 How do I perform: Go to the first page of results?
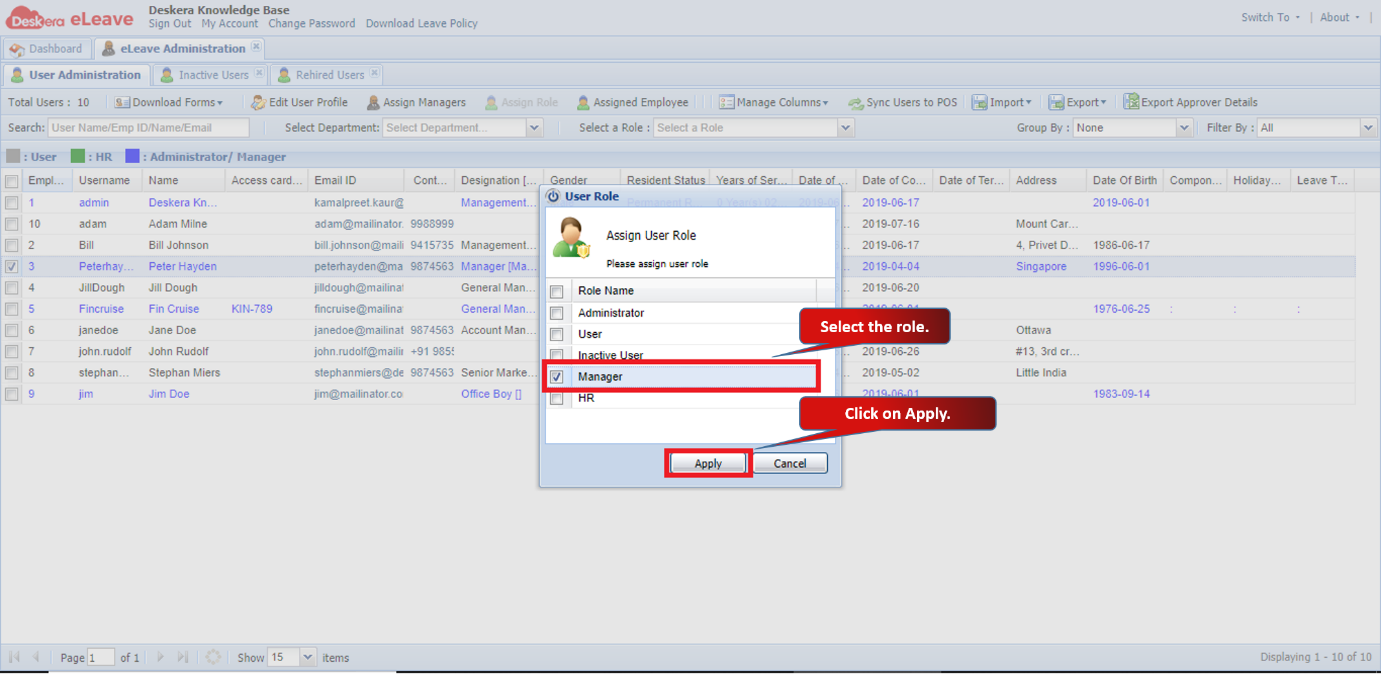pyautogui.click(x=14, y=657)
